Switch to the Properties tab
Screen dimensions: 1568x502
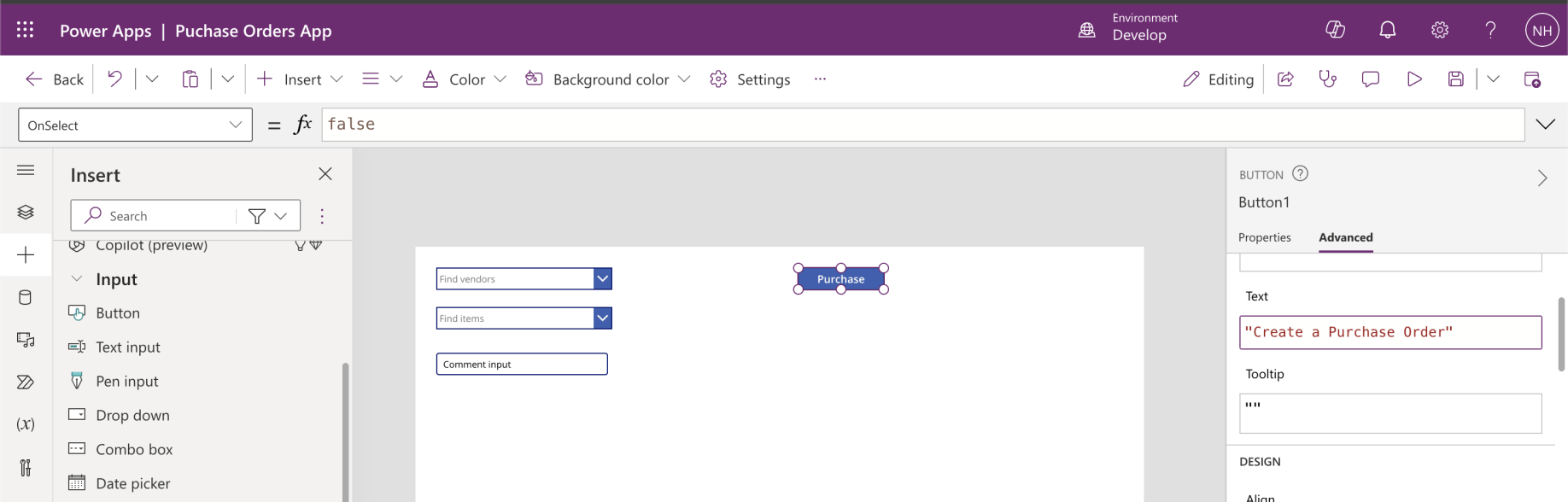point(1265,237)
